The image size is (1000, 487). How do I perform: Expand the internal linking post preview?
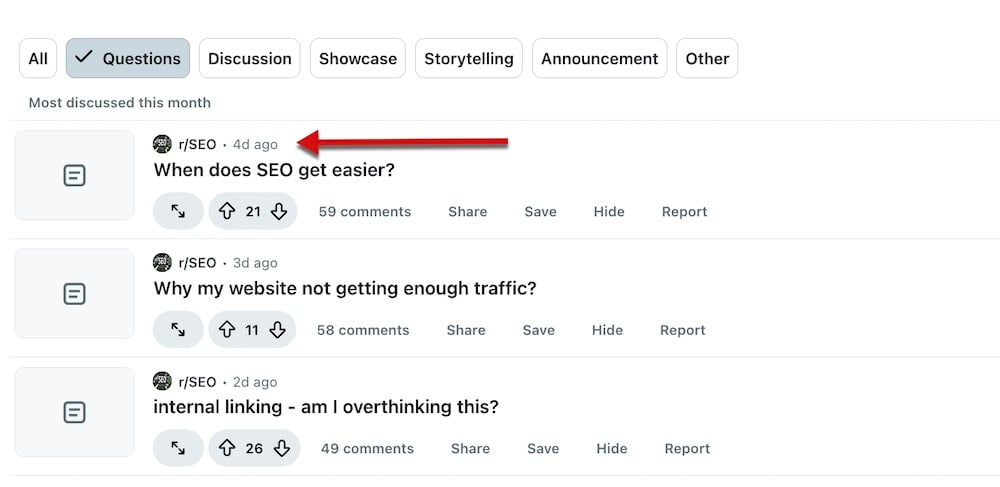(x=178, y=449)
